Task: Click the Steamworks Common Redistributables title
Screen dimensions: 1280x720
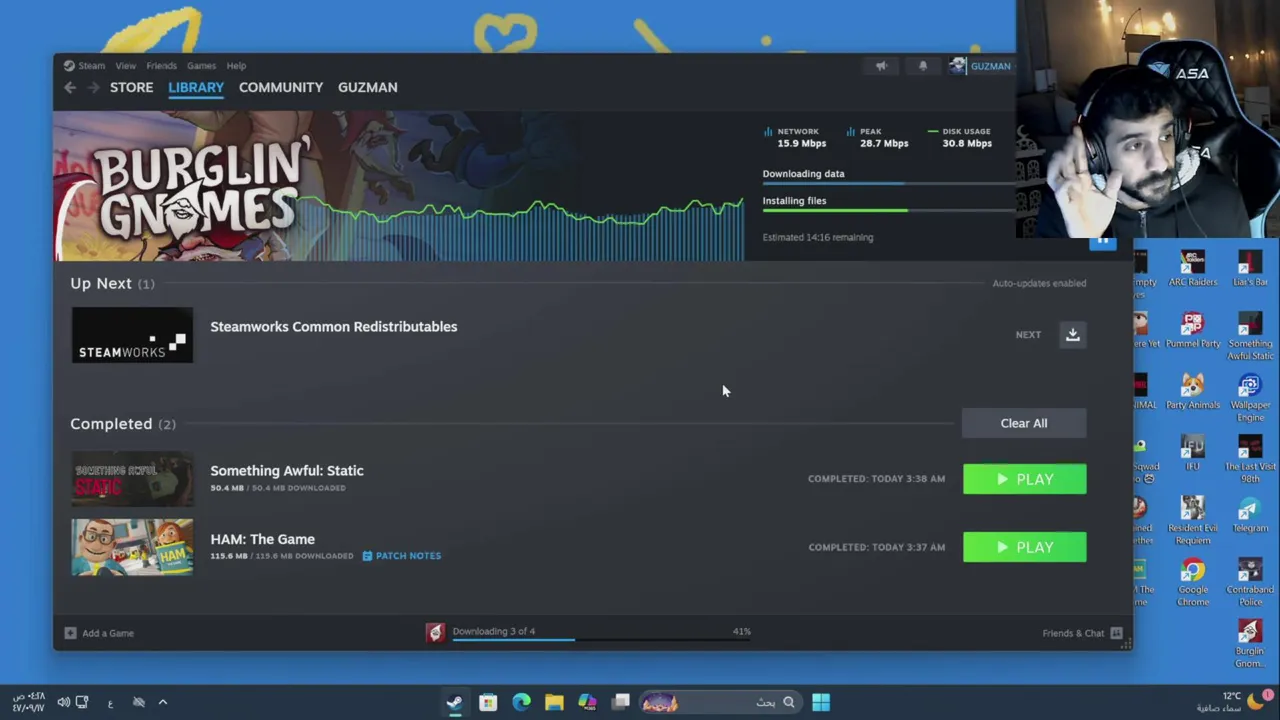Action: [x=334, y=327]
